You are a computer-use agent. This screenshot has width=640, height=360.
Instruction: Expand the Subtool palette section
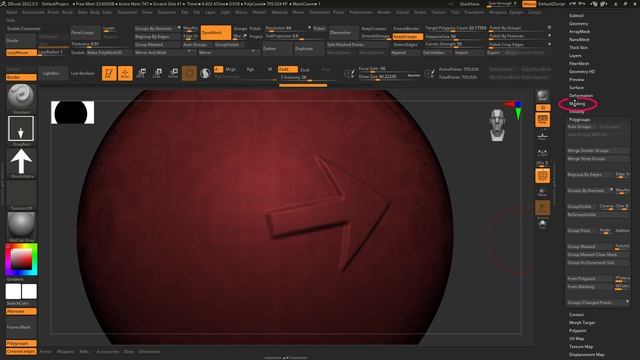pos(576,16)
